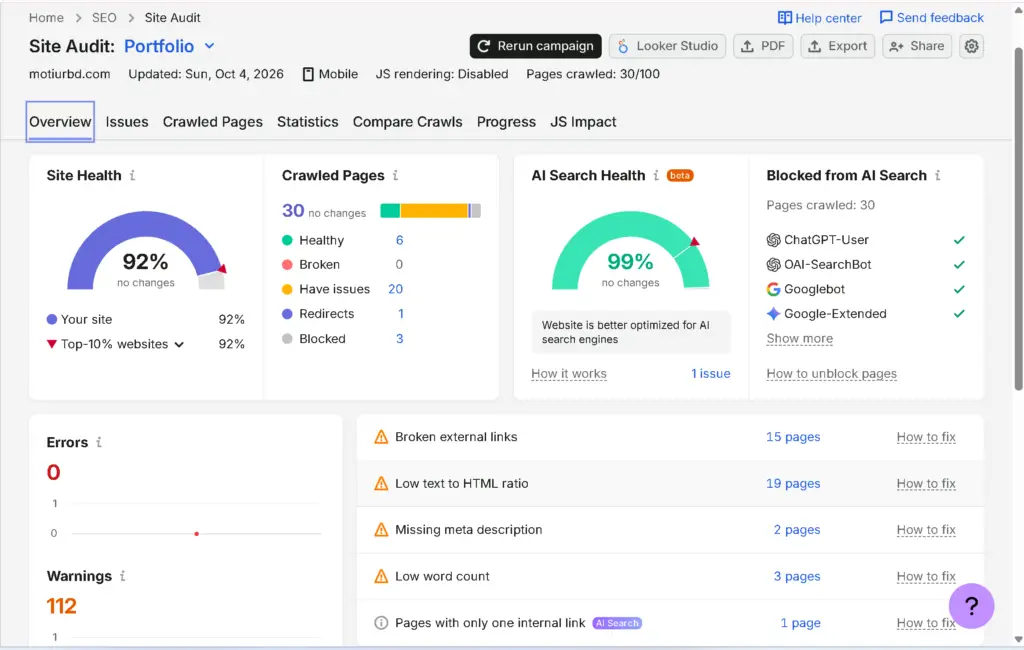Click the ChatGPT-User green checkmark
Screen dimensions: 1024x650
[959, 240]
